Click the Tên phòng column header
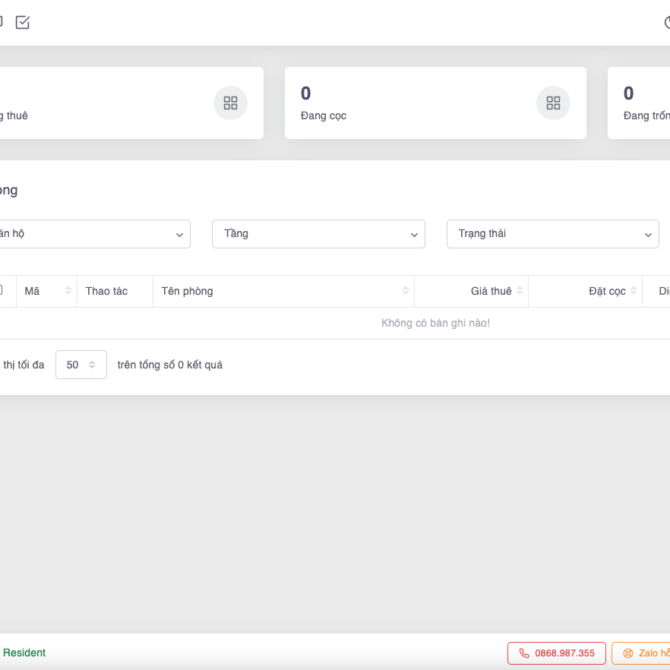 [x=187, y=291]
